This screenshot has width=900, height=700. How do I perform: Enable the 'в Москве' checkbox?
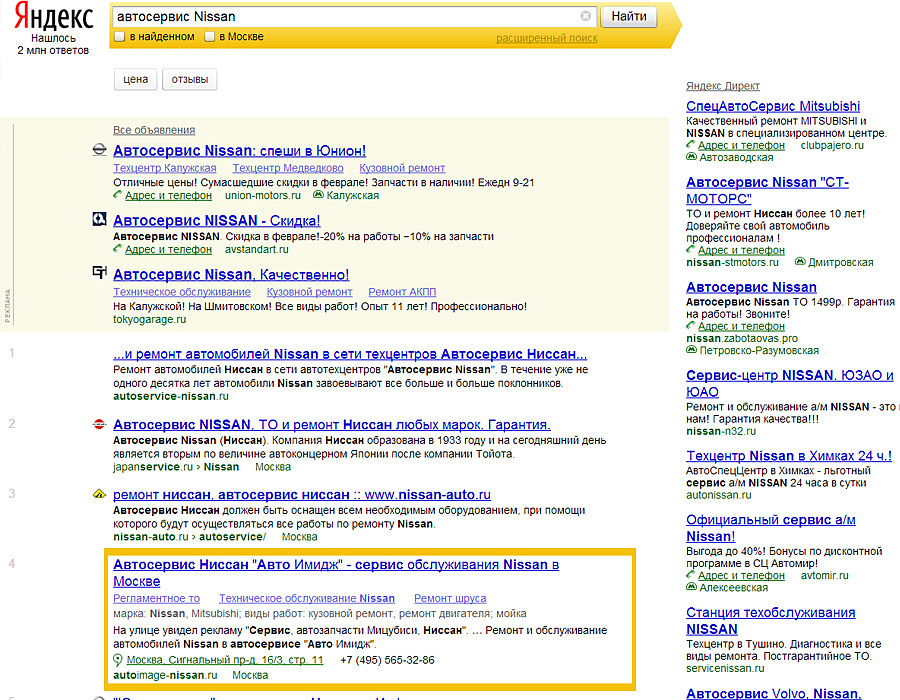coord(210,37)
